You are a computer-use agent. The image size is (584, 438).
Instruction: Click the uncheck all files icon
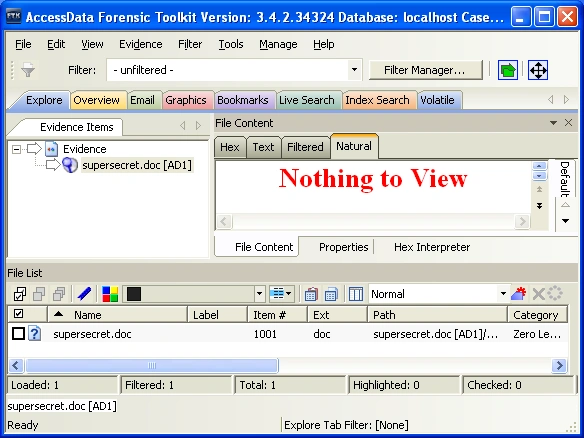click(39, 294)
